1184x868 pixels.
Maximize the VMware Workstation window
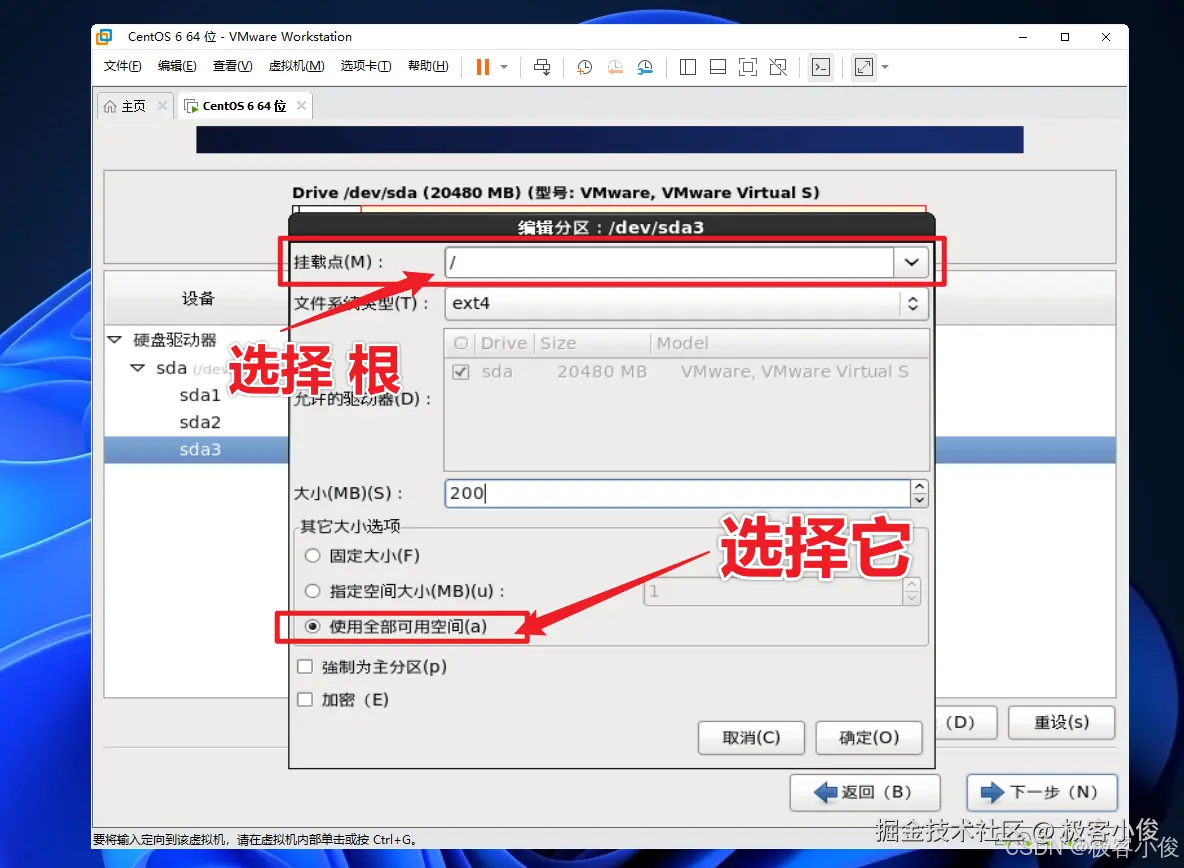pyautogui.click(x=1065, y=37)
